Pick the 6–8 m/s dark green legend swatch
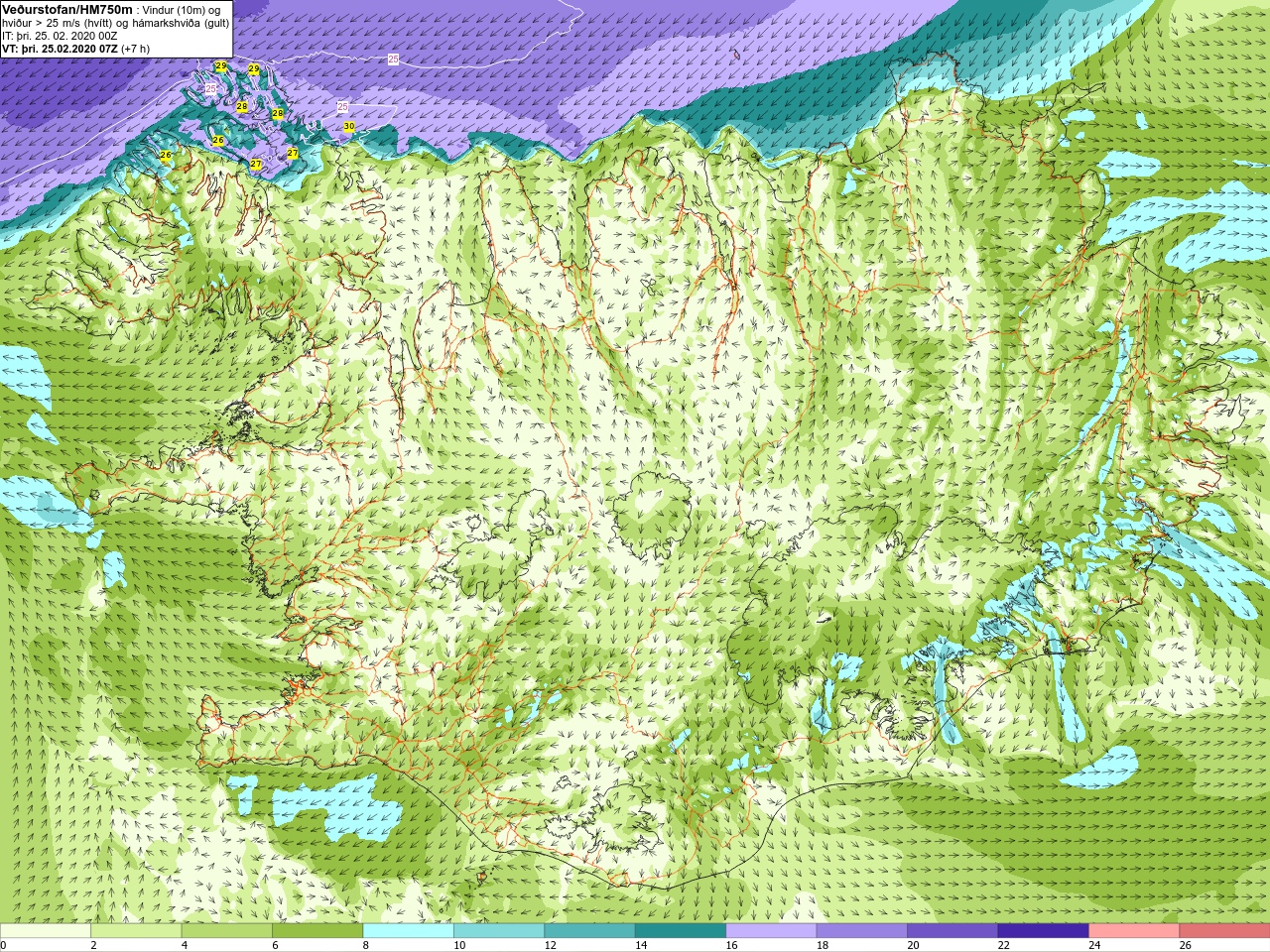 pyautogui.click(x=317, y=931)
